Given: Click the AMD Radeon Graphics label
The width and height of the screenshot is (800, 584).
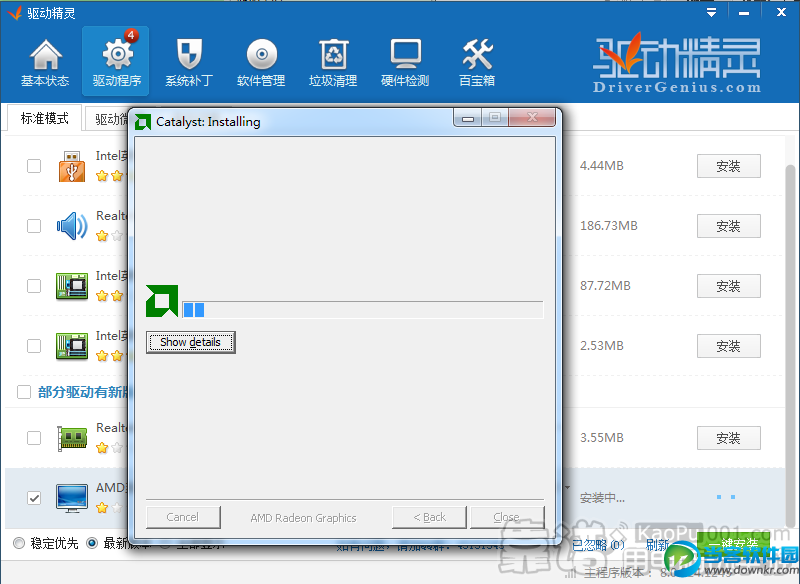Looking at the screenshot, I should pyautogui.click(x=304, y=518).
